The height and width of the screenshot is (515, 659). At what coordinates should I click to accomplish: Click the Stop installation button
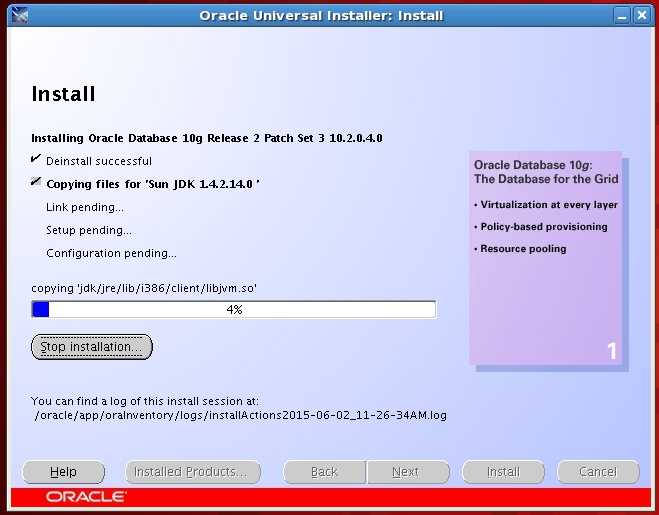coord(92,347)
